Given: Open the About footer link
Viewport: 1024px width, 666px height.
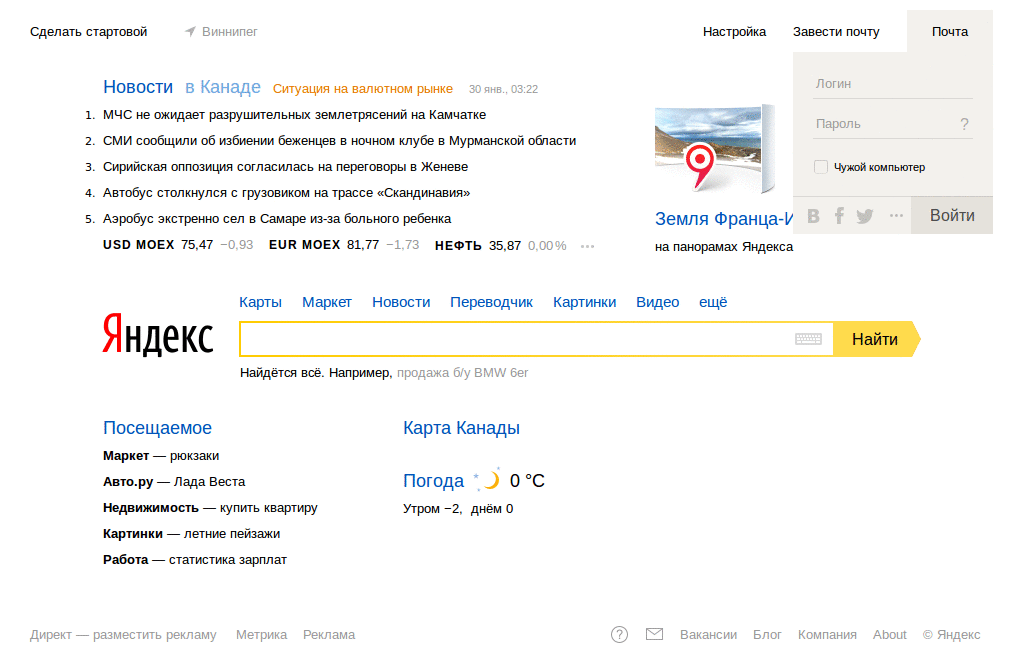Looking at the screenshot, I should click(x=890, y=635).
